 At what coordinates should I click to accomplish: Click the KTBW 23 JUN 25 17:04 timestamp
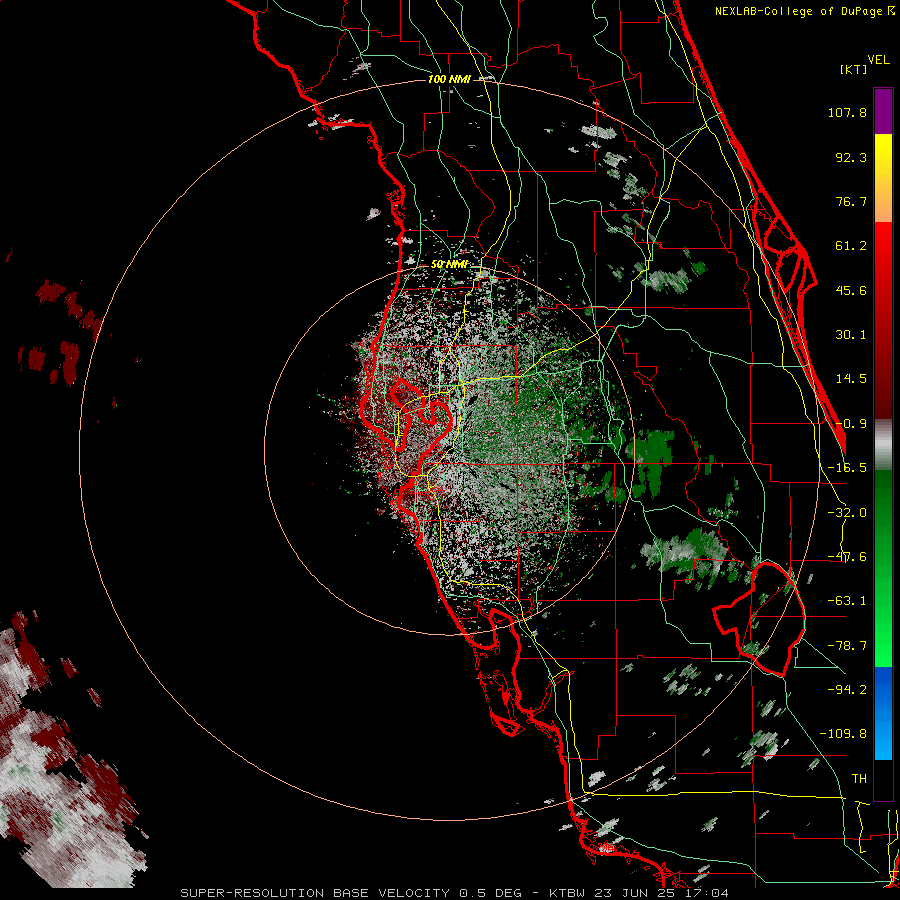pos(639,893)
